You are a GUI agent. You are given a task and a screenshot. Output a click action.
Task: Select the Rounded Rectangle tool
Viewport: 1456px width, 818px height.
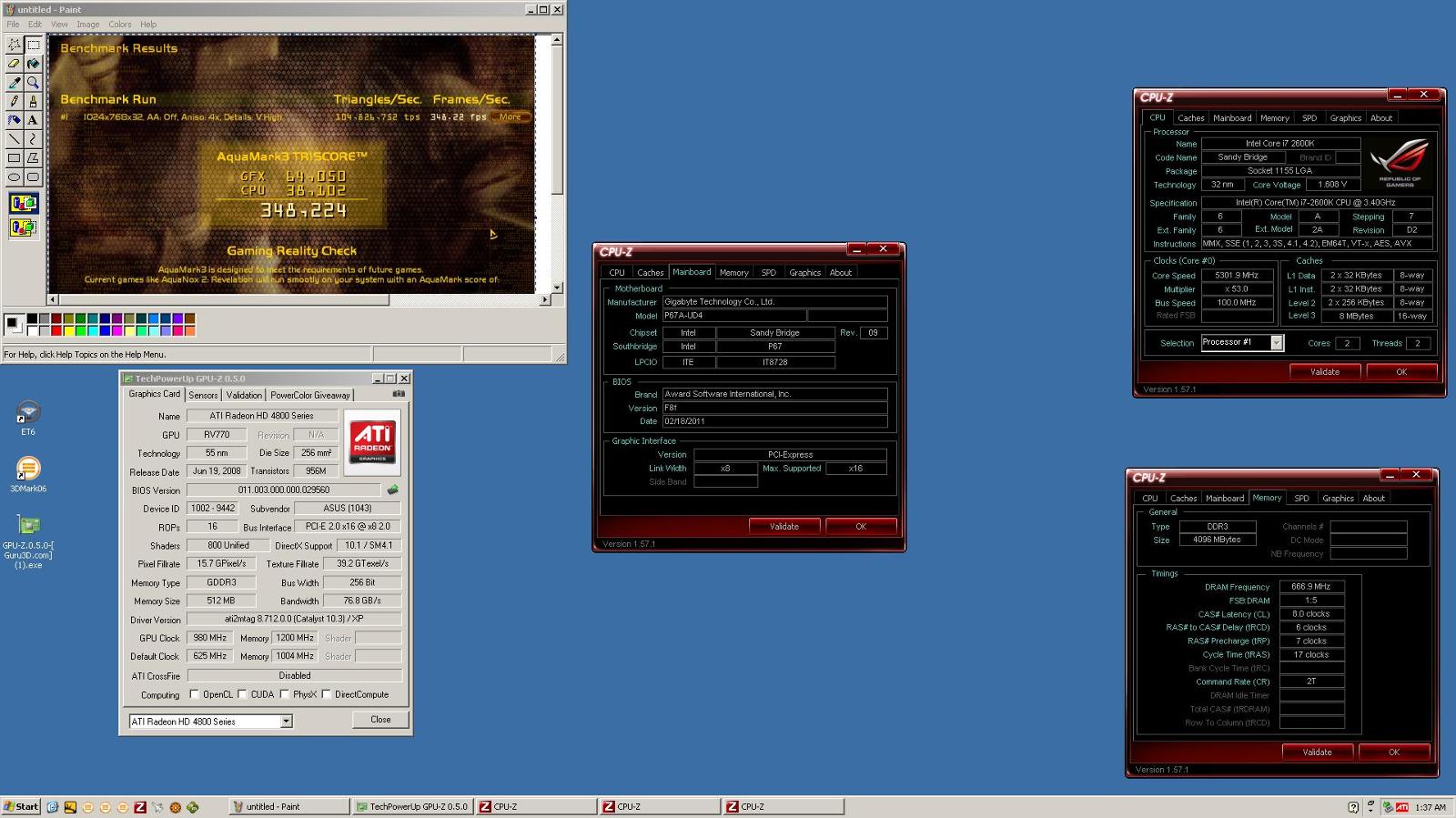pos(33,177)
